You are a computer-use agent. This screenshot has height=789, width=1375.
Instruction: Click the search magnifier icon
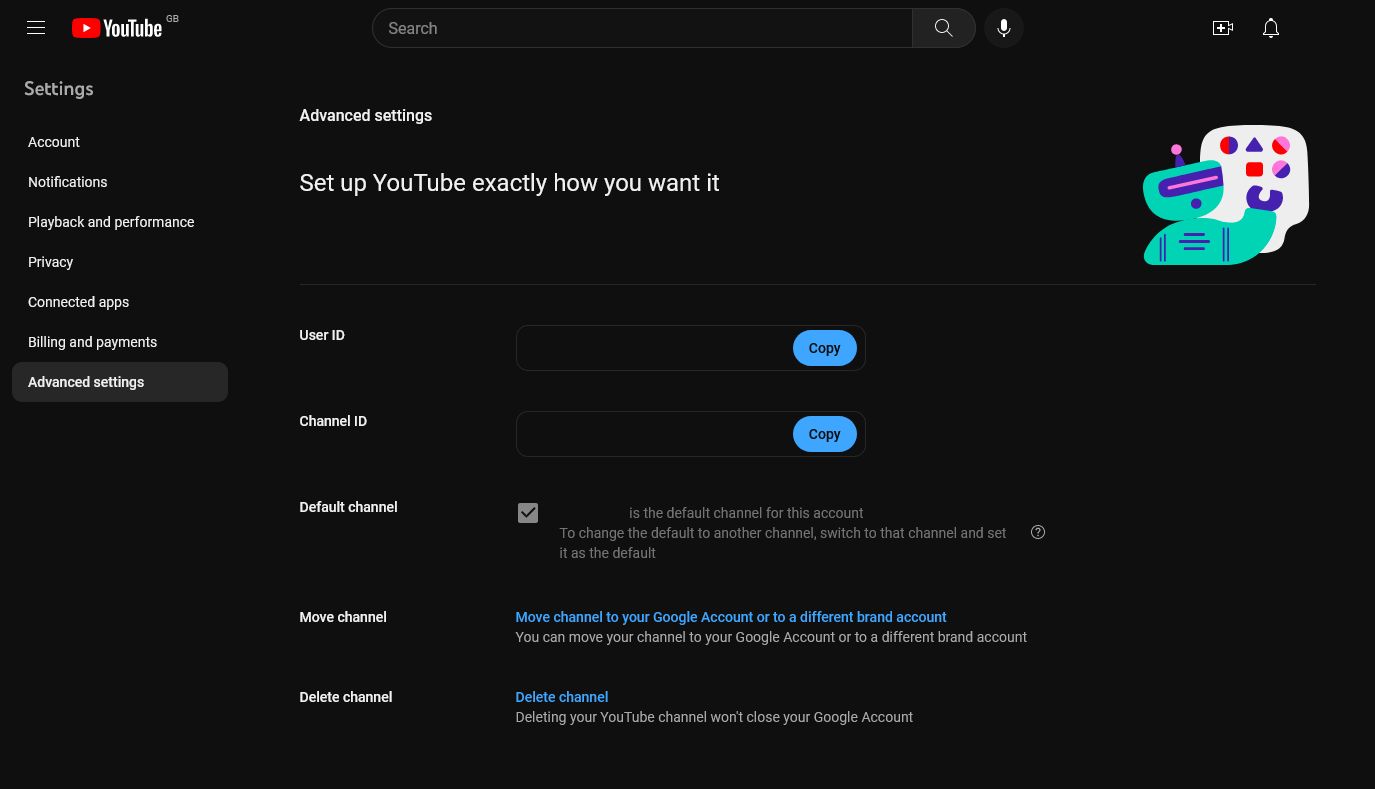coord(943,28)
